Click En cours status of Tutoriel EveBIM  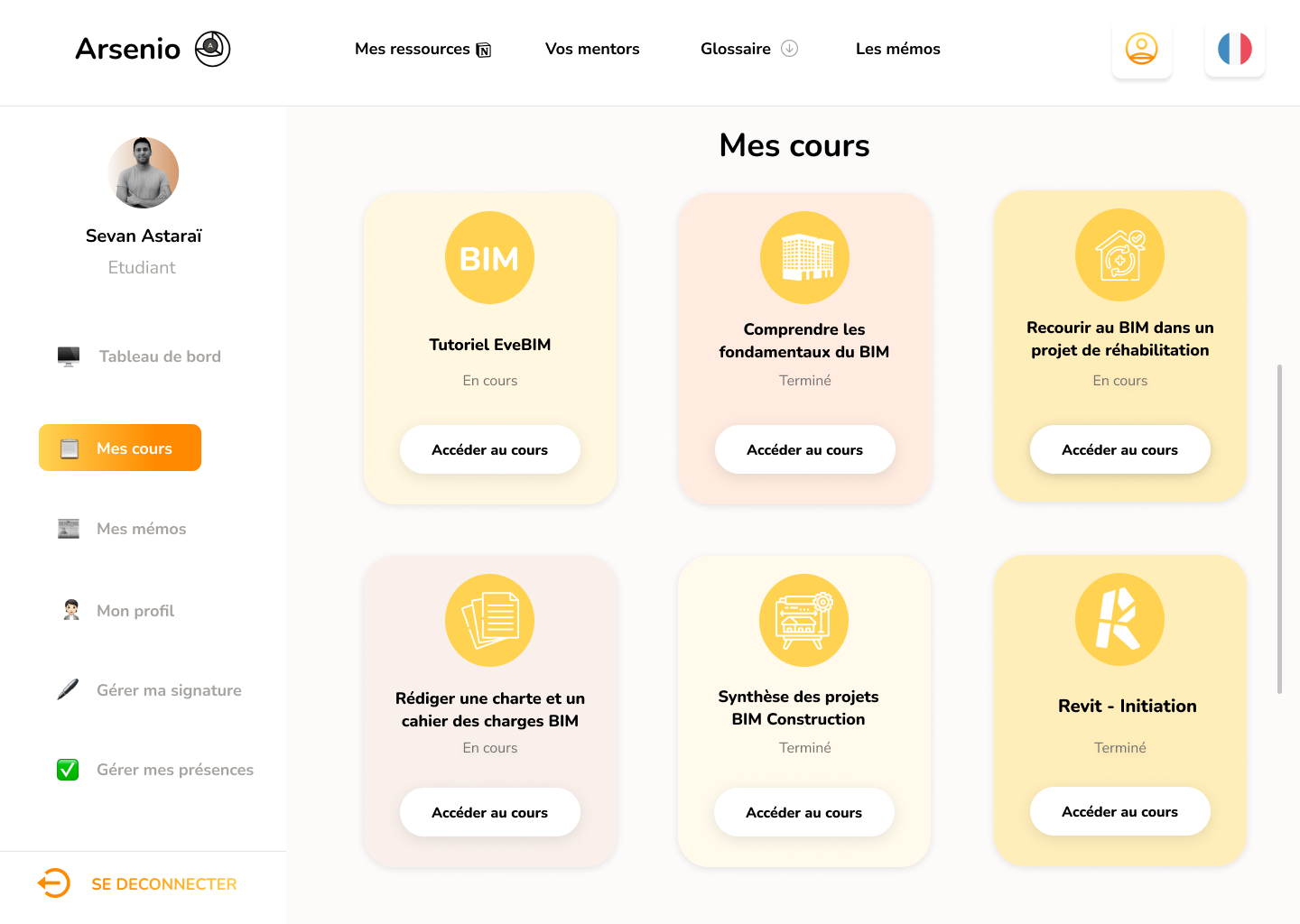[x=490, y=381]
